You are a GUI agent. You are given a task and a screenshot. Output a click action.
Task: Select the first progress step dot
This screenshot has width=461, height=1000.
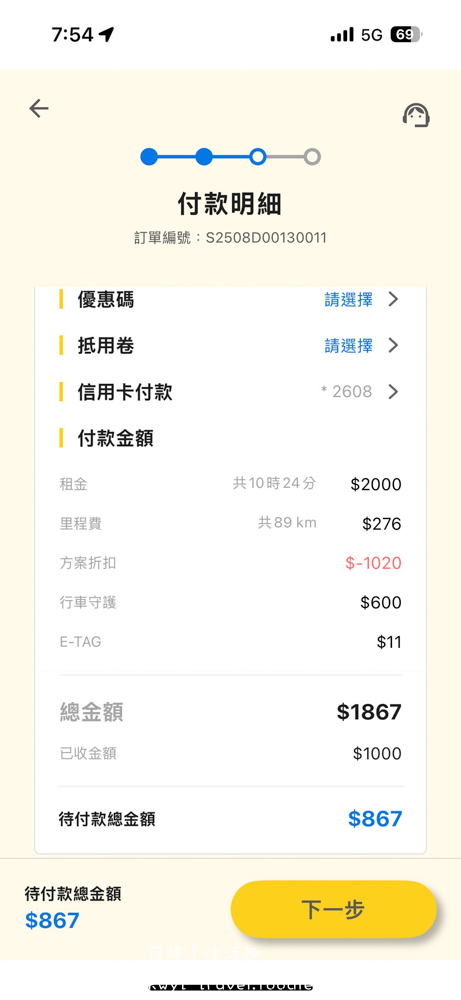tap(149, 157)
